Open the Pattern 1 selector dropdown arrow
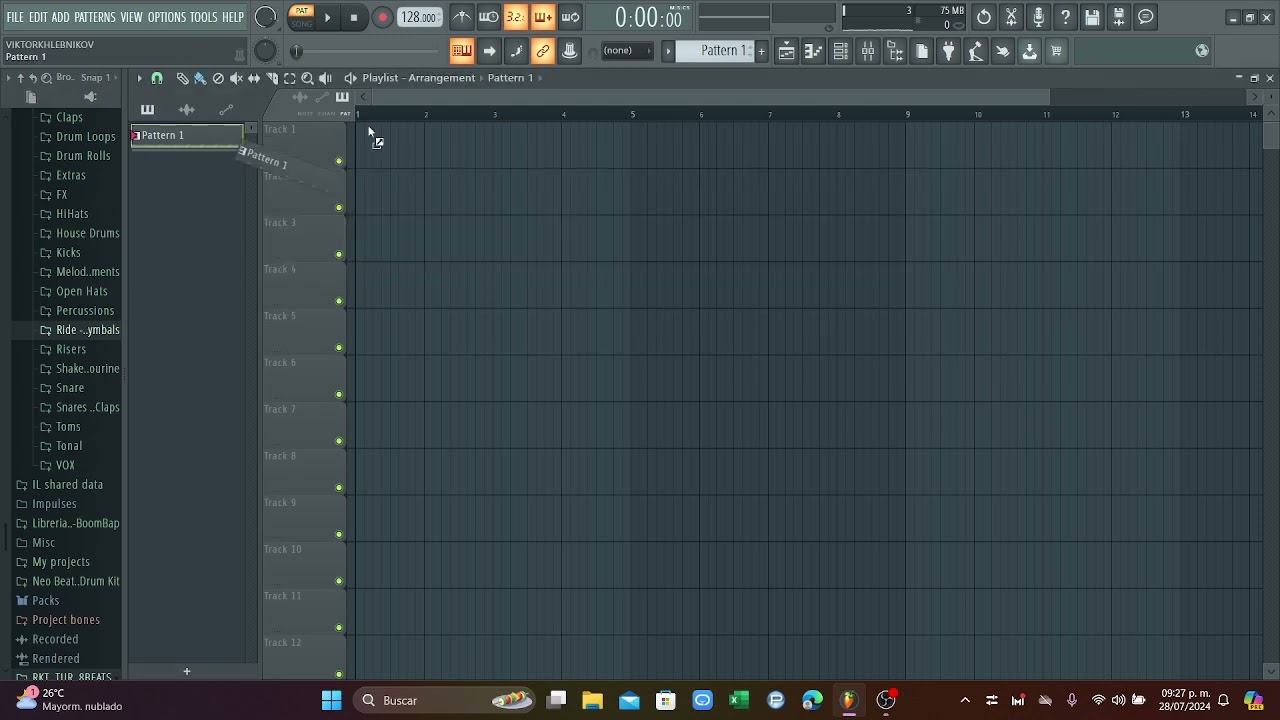 tap(668, 51)
